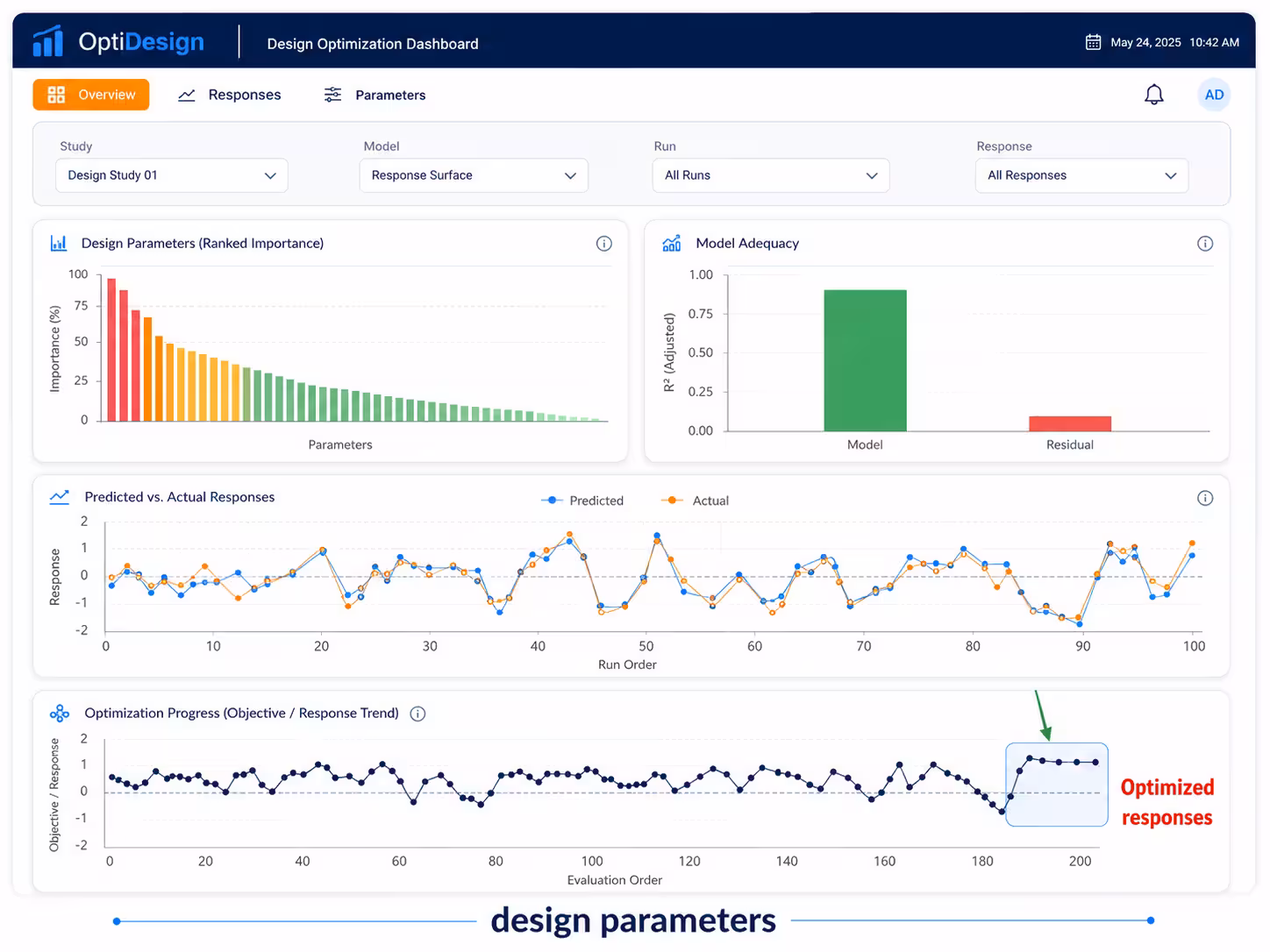1270x952 pixels.
Task: Click the Run Order axis label
Action: [627, 664]
